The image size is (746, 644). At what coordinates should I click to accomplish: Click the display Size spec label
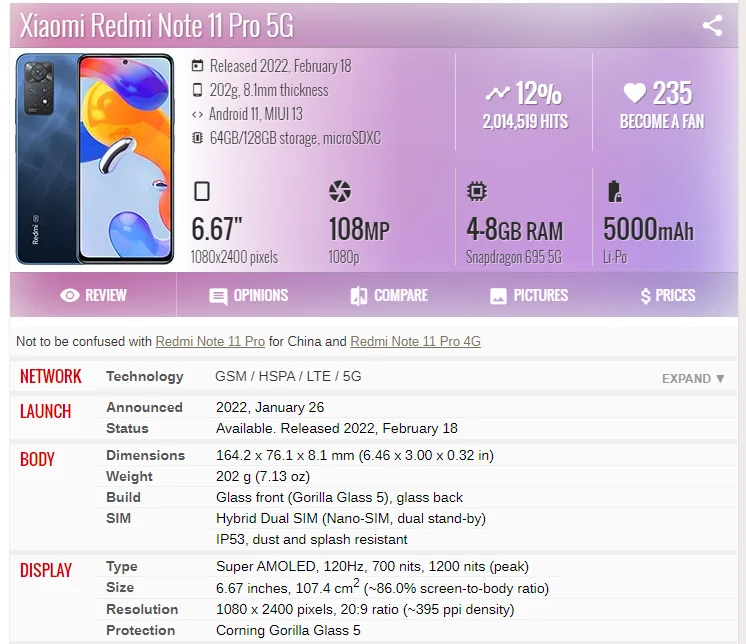(x=120, y=587)
